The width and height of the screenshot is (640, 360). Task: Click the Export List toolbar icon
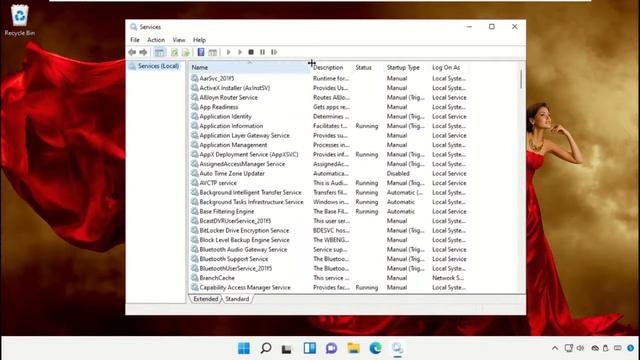coord(186,52)
